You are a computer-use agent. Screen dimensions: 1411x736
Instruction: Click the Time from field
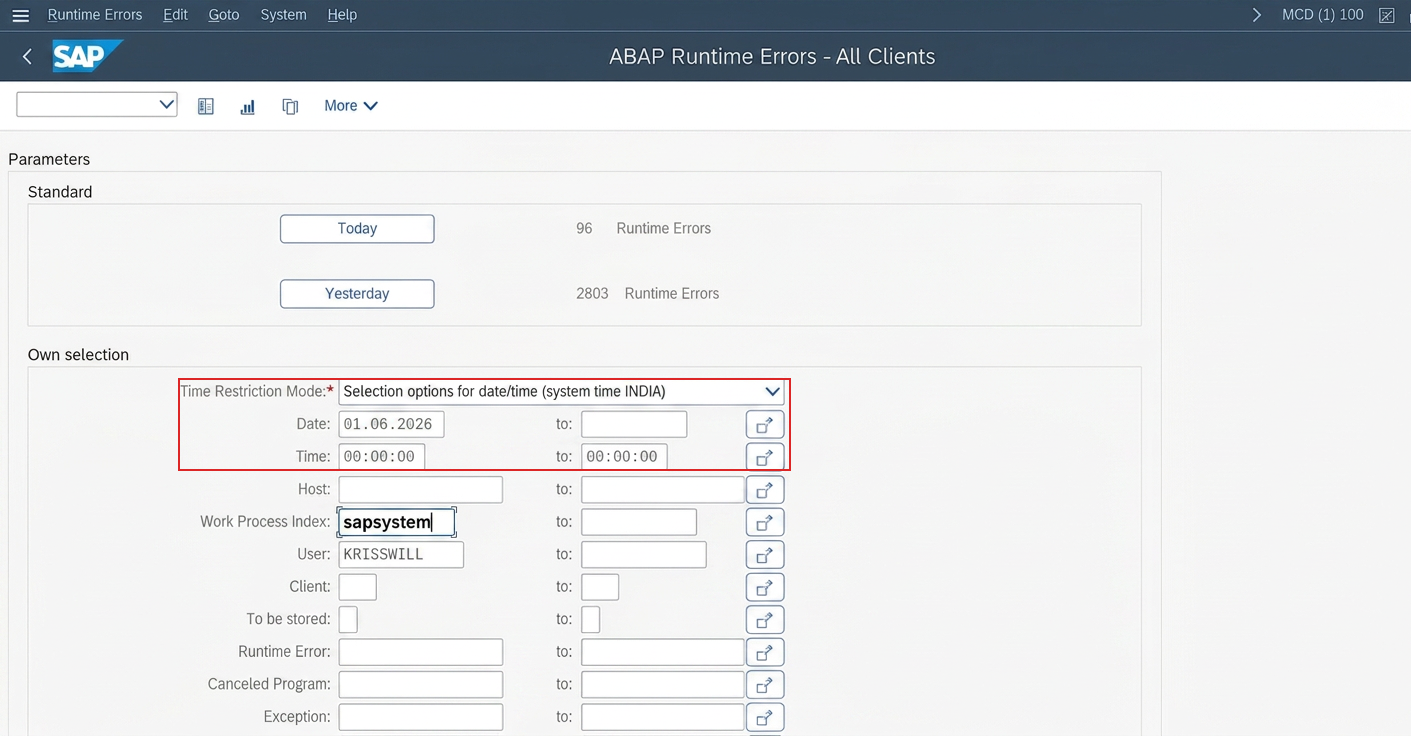(x=382, y=457)
